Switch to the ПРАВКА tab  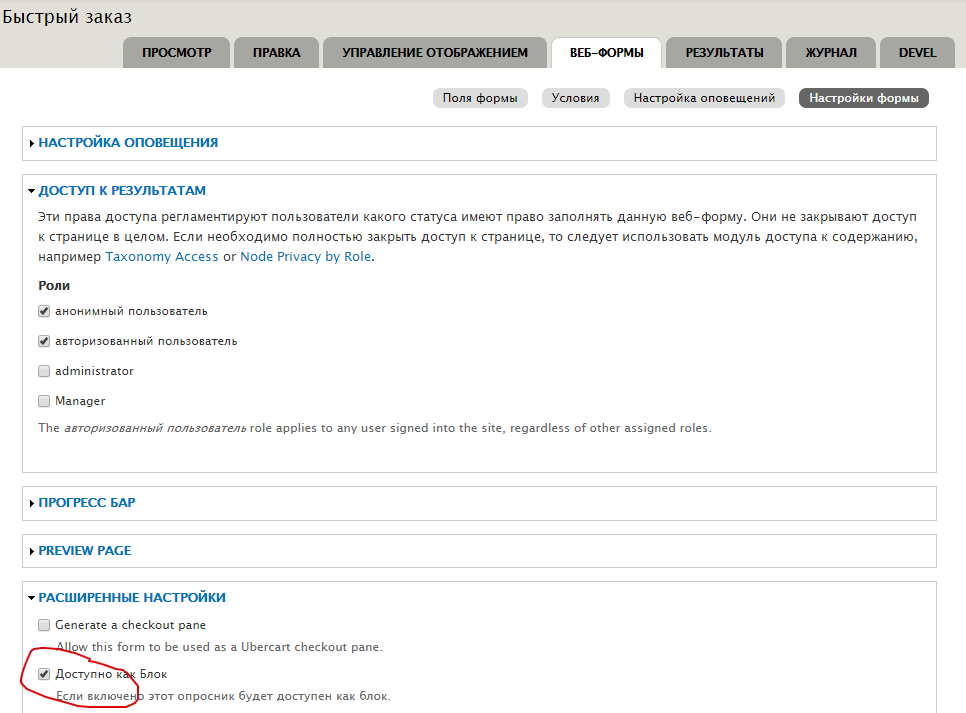pos(276,53)
